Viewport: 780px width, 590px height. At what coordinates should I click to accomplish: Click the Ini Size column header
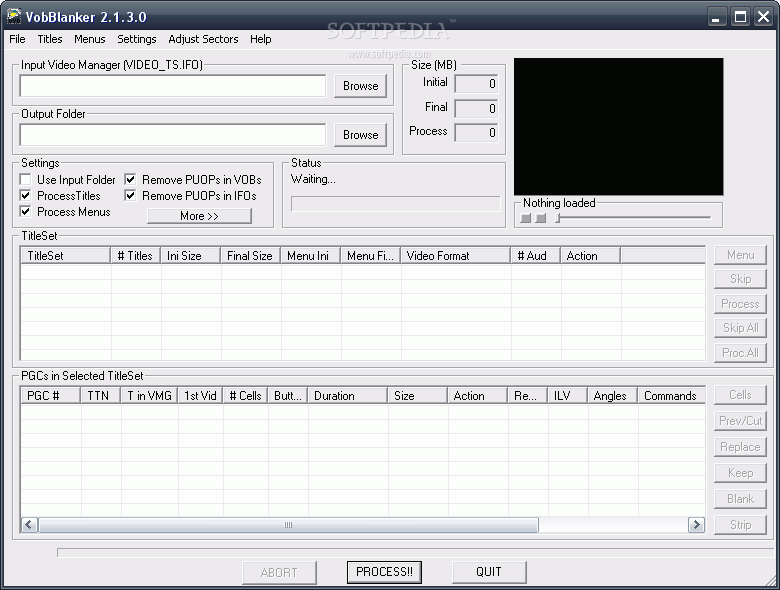191,256
